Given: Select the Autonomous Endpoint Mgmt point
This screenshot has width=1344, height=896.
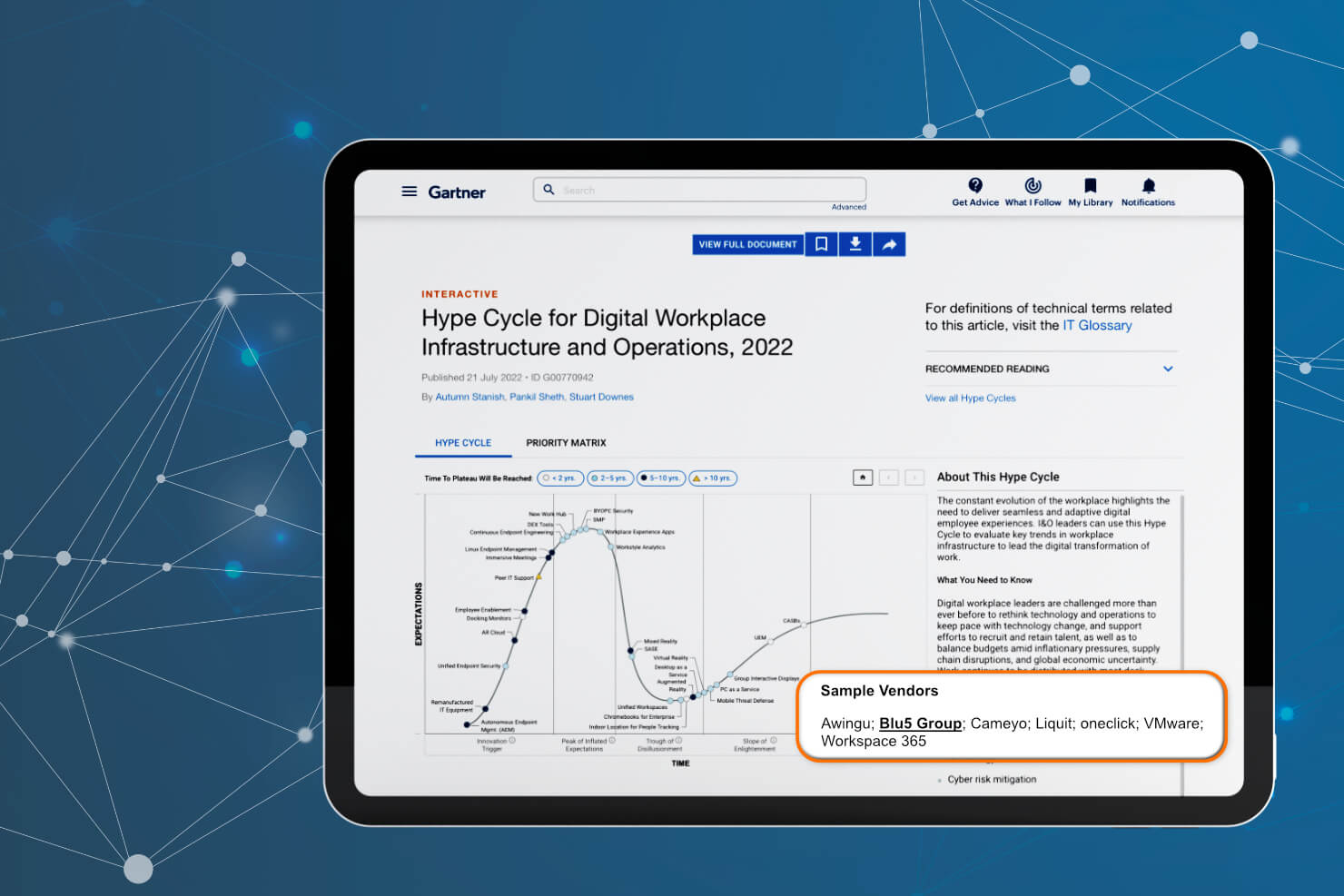Looking at the screenshot, I should [x=468, y=724].
